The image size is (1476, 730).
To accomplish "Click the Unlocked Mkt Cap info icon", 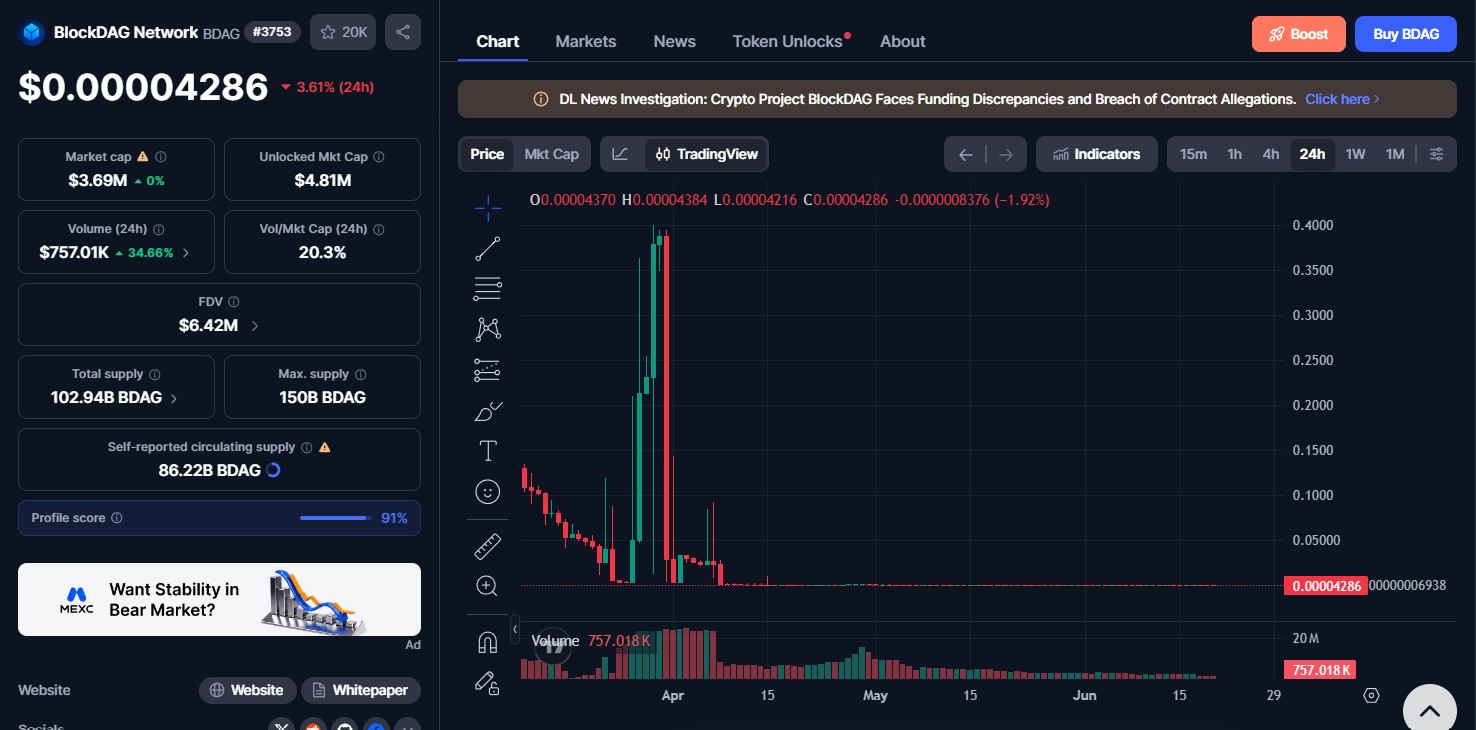I will click(x=379, y=157).
